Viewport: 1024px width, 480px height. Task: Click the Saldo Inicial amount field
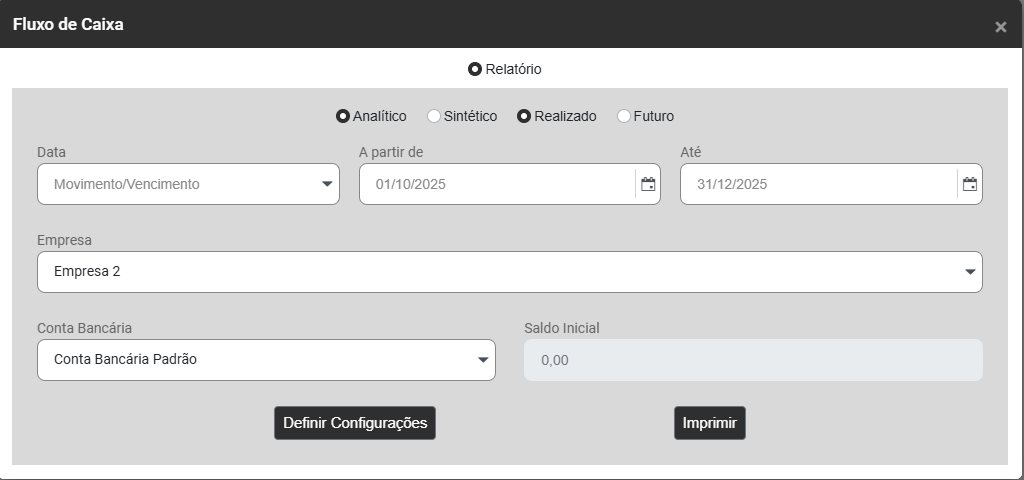point(752,360)
